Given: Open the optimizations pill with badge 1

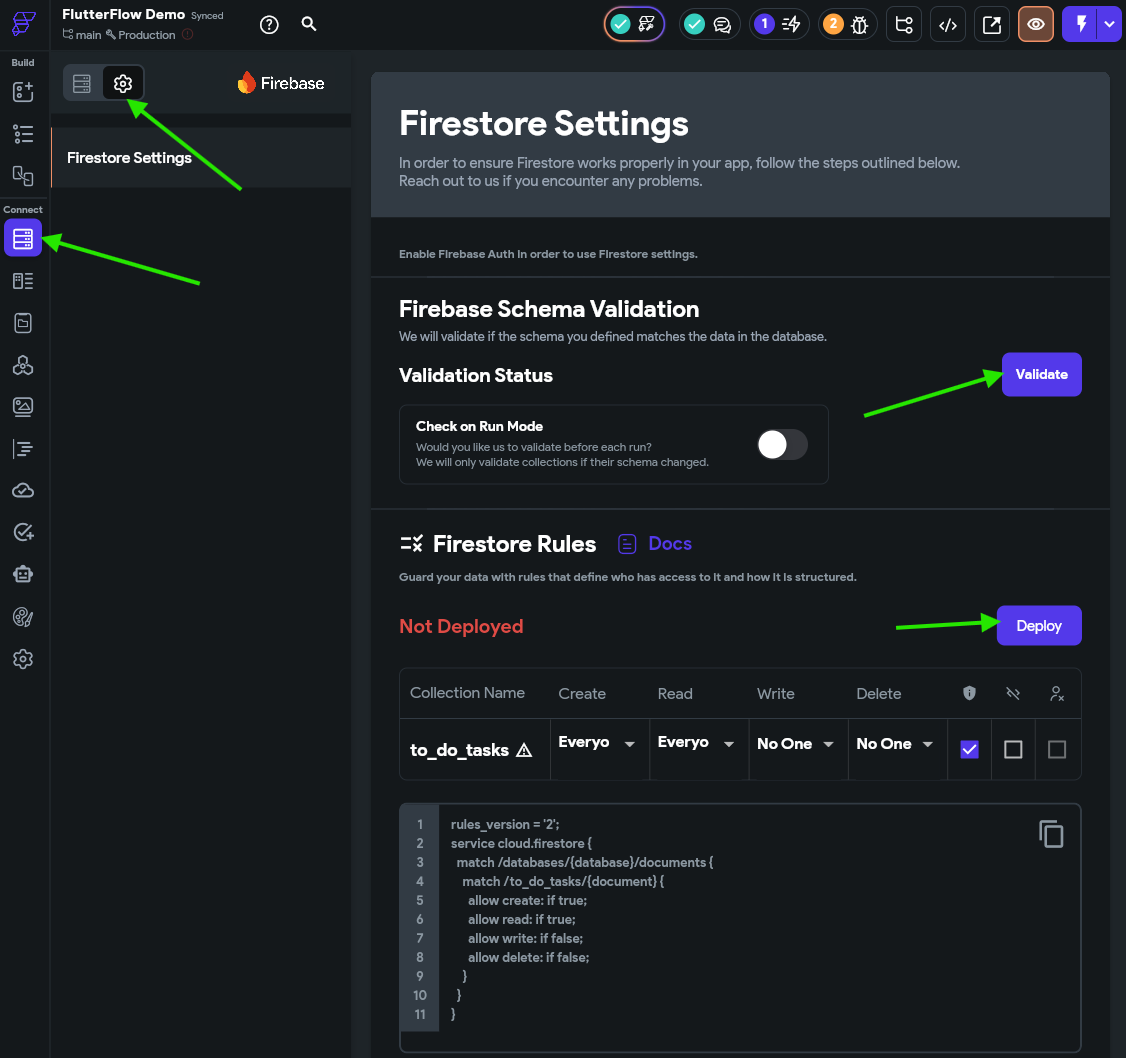Looking at the screenshot, I should pos(779,24).
